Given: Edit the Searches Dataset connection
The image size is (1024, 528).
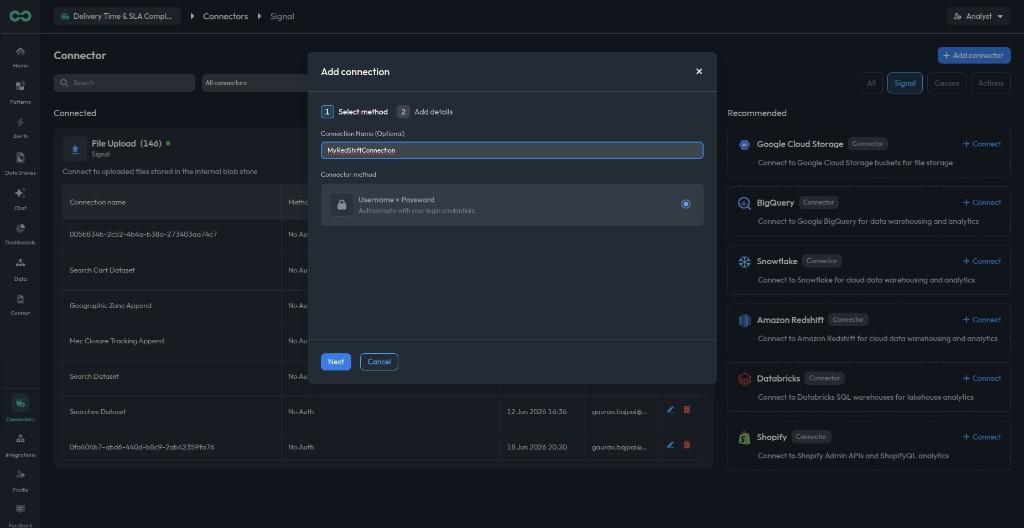Looking at the screenshot, I should coord(670,410).
